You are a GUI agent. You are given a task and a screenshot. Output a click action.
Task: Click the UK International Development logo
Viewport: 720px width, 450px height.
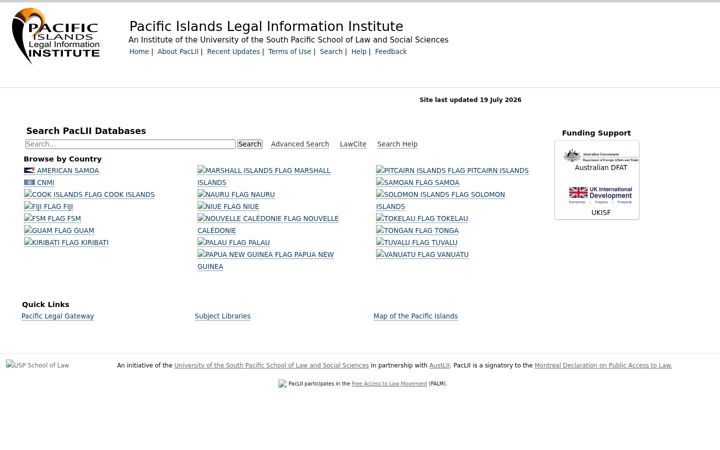coord(601,195)
